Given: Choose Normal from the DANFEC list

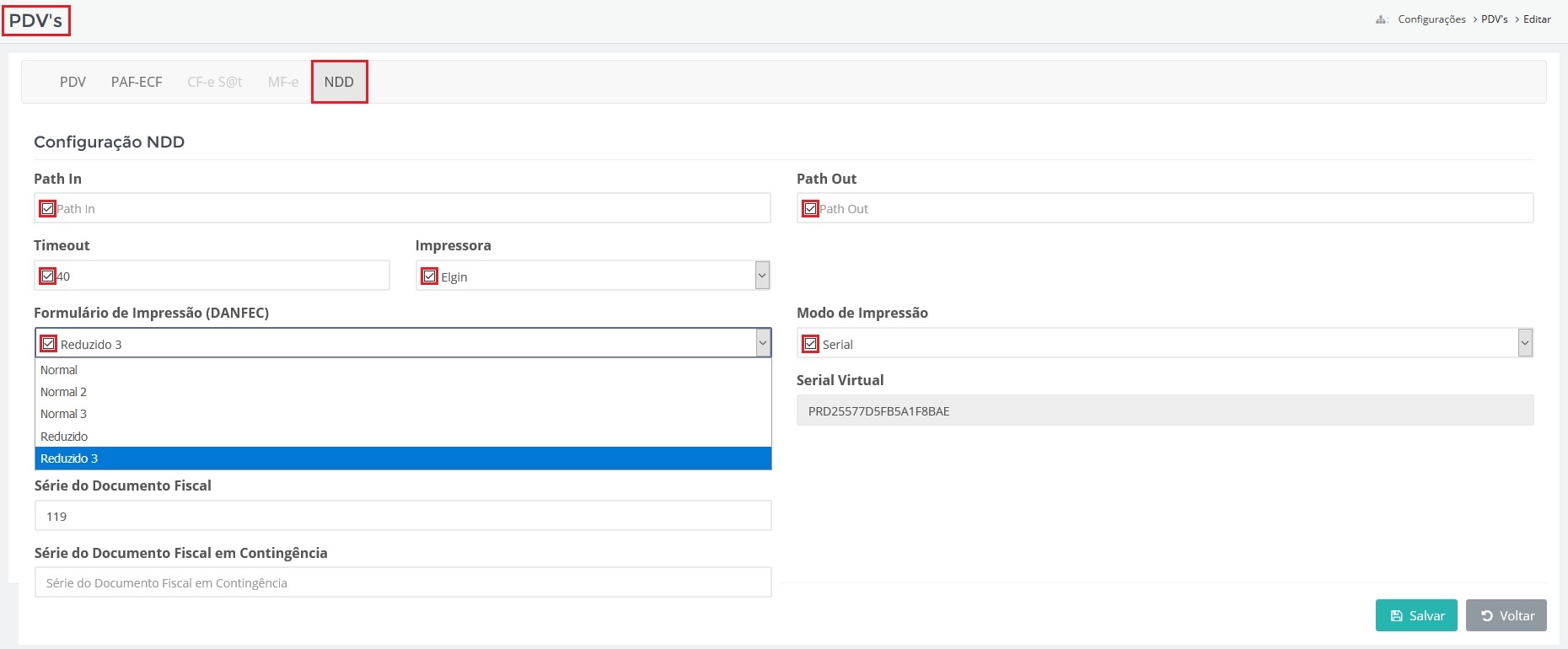Looking at the screenshot, I should [x=403, y=370].
